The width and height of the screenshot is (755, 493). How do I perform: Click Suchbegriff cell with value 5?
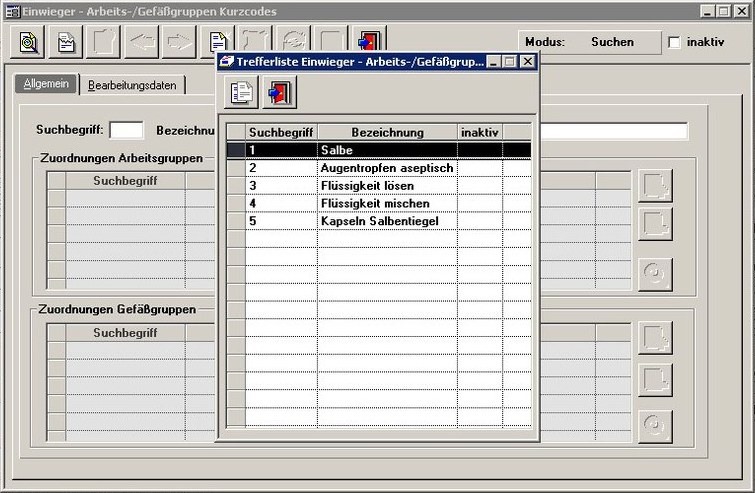click(x=281, y=221)
